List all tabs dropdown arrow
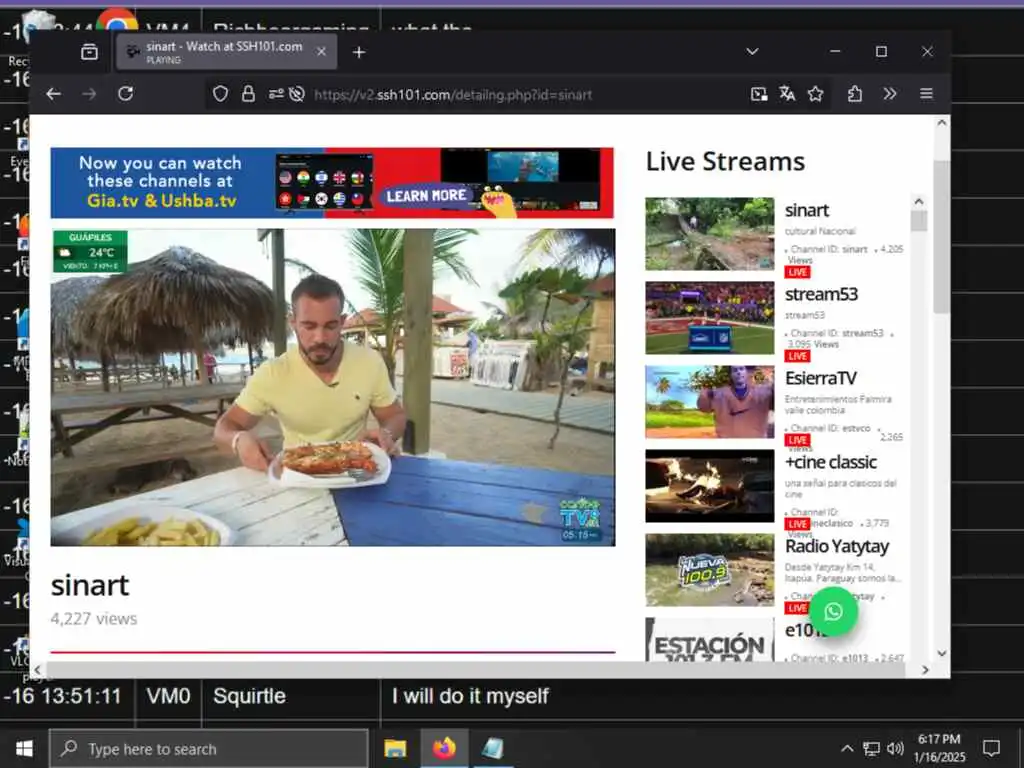This screenshot has height=768, width=1024. tap(752, 51)
